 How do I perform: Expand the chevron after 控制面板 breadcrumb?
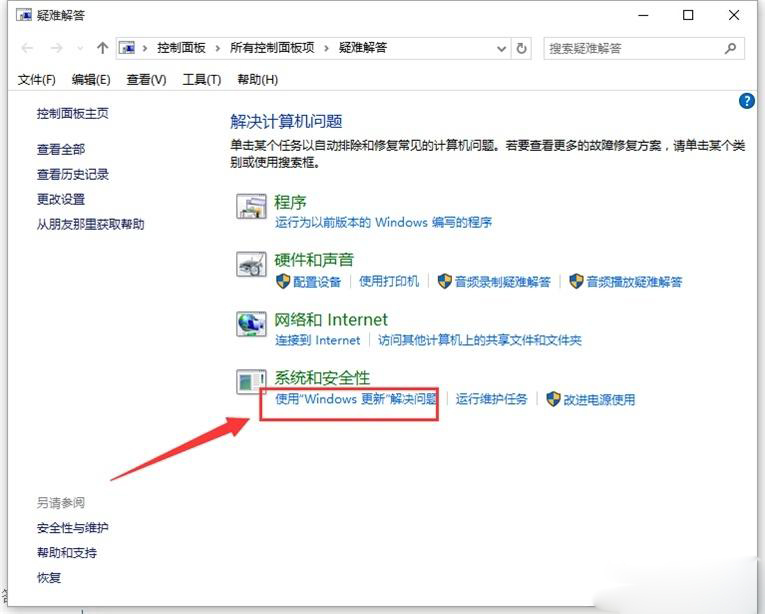[218, 48]
